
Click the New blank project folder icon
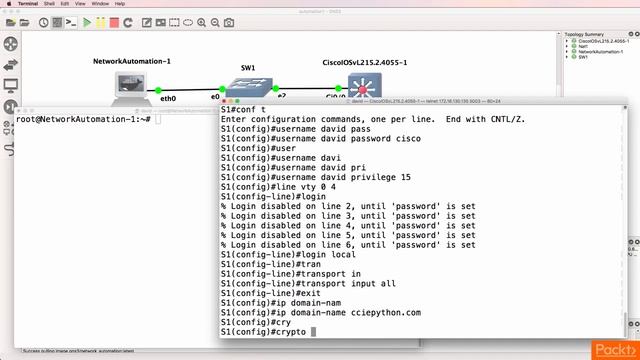click(x=11, y=23)
